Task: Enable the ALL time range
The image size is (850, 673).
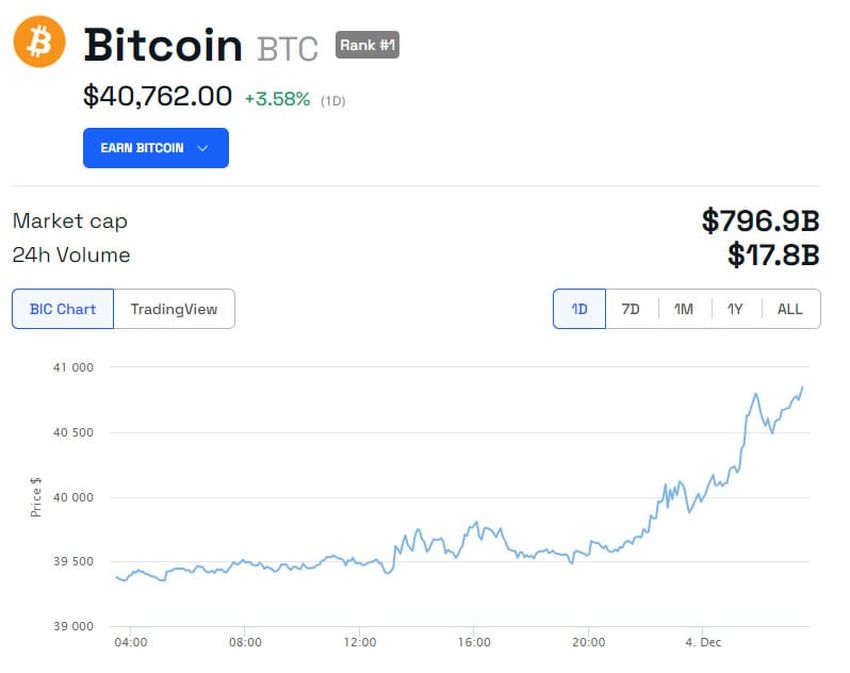Action: [x=790, y=309]
